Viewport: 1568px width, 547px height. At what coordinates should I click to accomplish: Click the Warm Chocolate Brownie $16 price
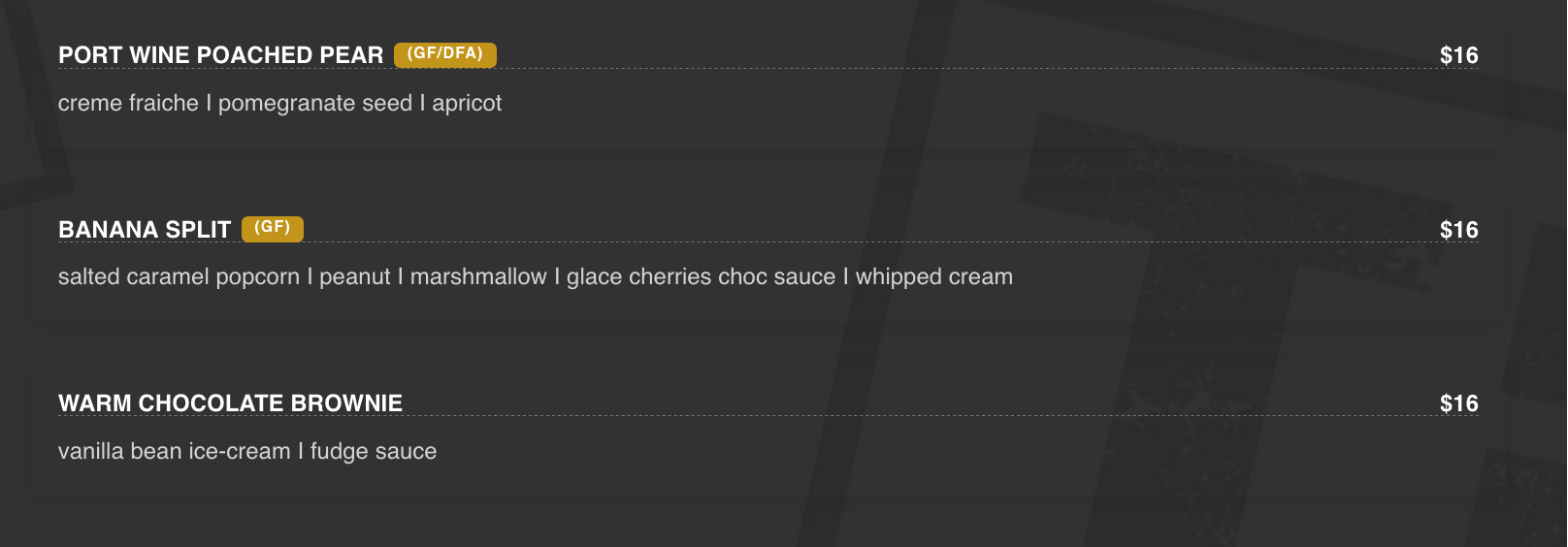click(x=1458, y=403)
